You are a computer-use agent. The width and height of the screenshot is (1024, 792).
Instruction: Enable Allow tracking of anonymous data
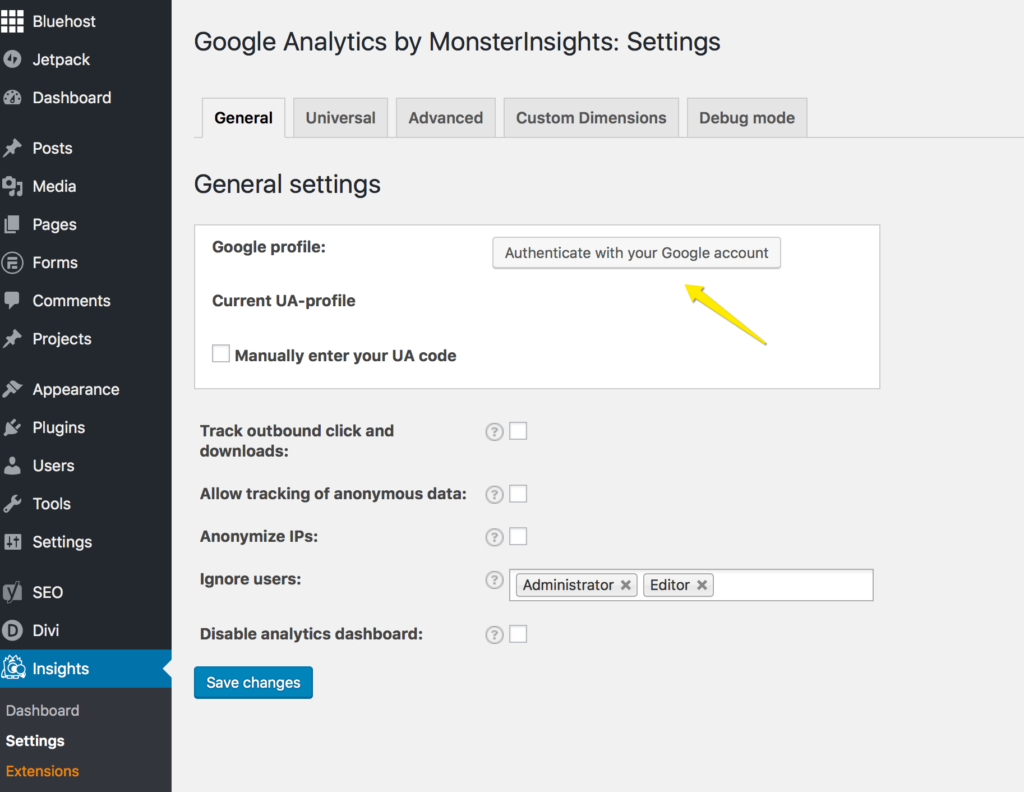[x=518, y=494]
